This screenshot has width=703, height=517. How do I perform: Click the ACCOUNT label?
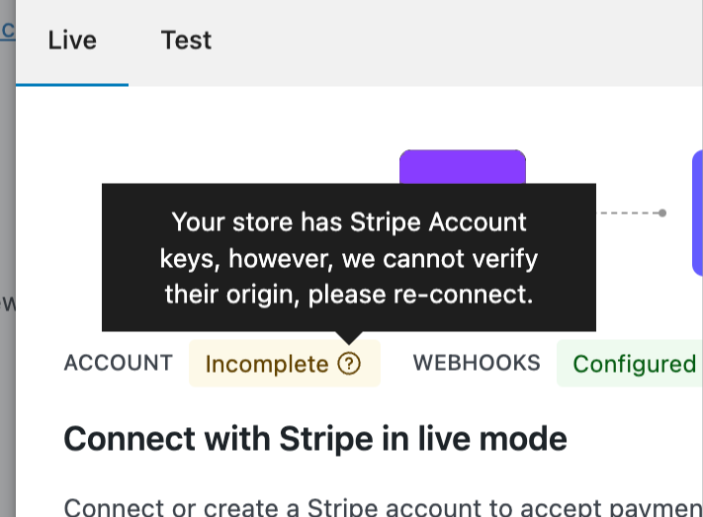pyautogui.click(x=118, y=363)
